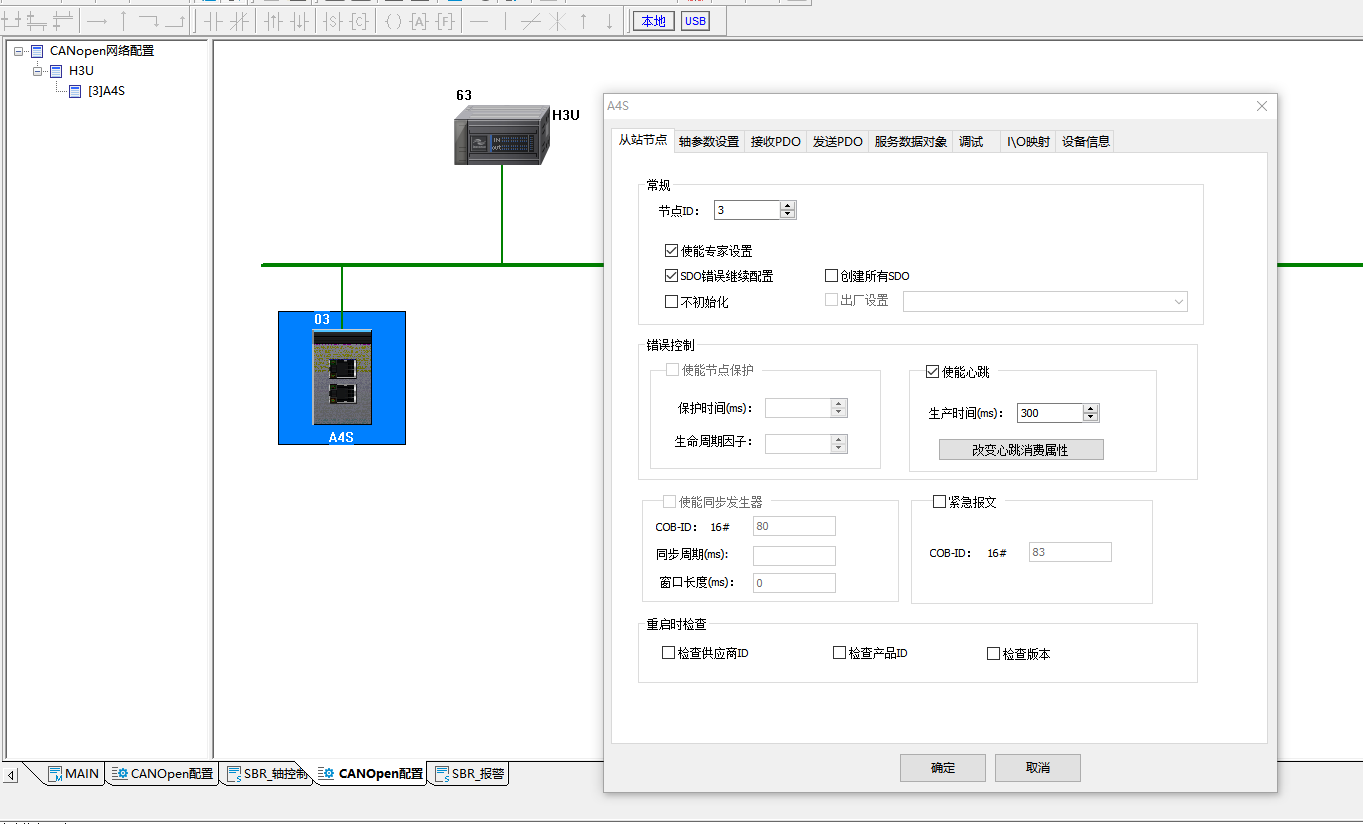Toggle 使能心跳 checkbox

[x=932, y=372]
